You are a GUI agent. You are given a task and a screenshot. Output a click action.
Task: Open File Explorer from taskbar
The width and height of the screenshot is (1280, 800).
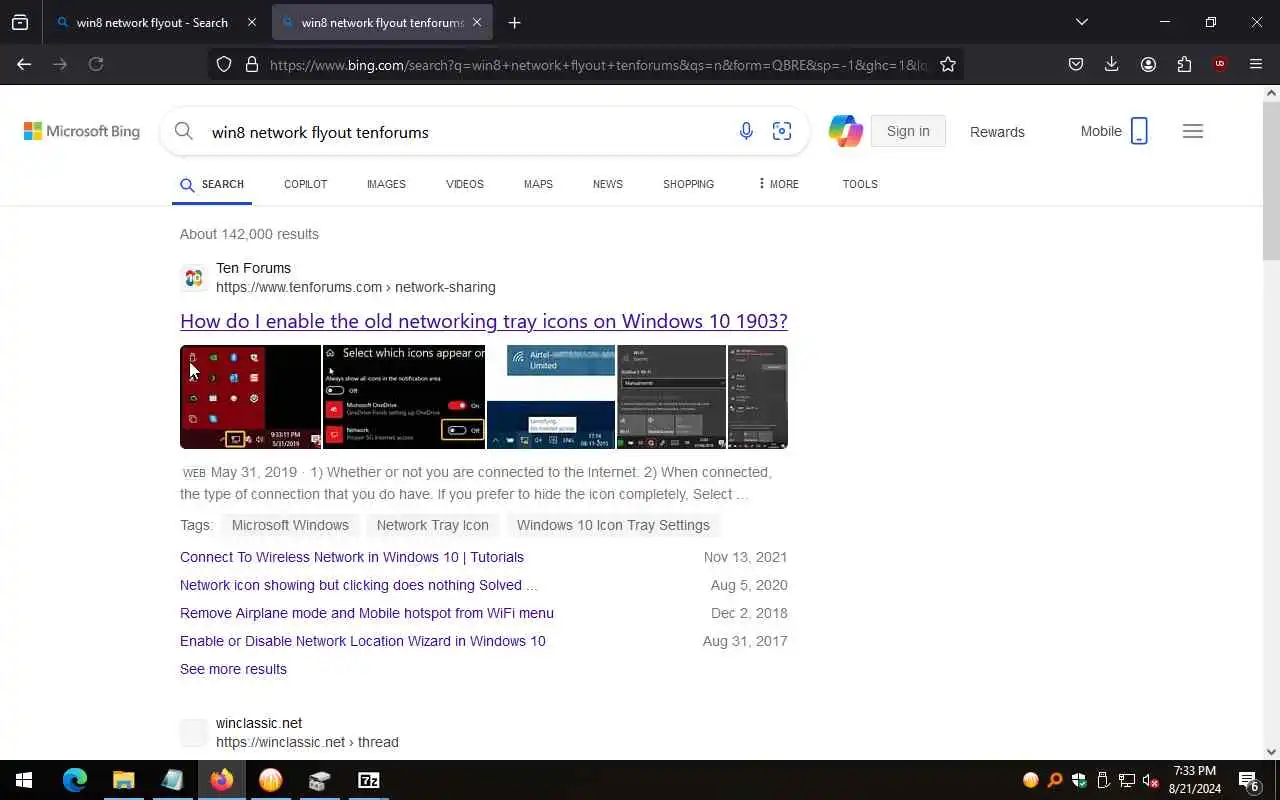click(x=123, y=780)
